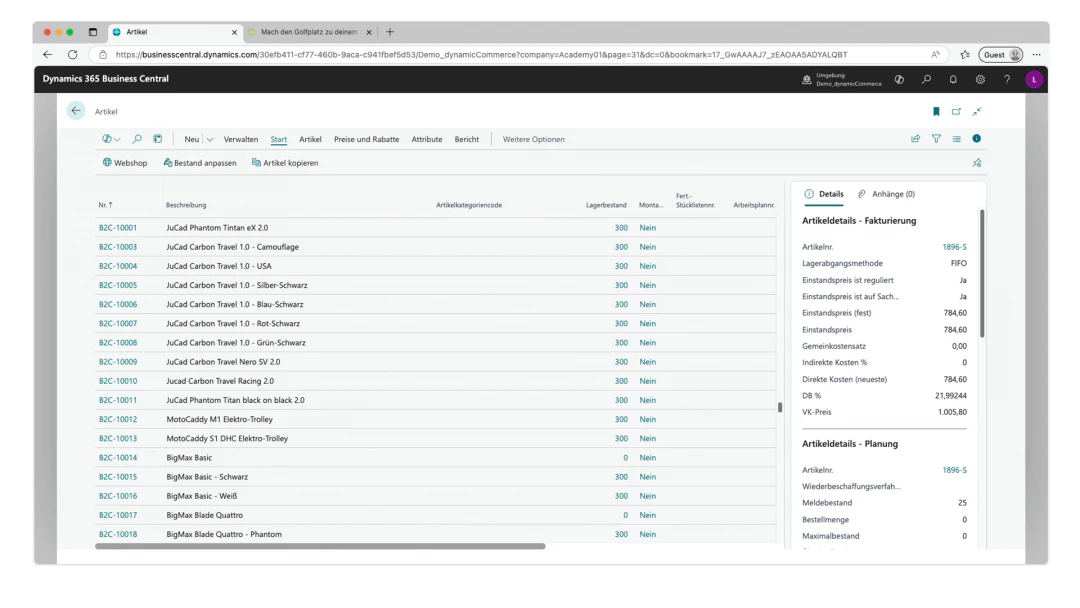The image size is (1080, 608).
Task: Switch to the Anhänge (0) tab
Action: (886, 194)
